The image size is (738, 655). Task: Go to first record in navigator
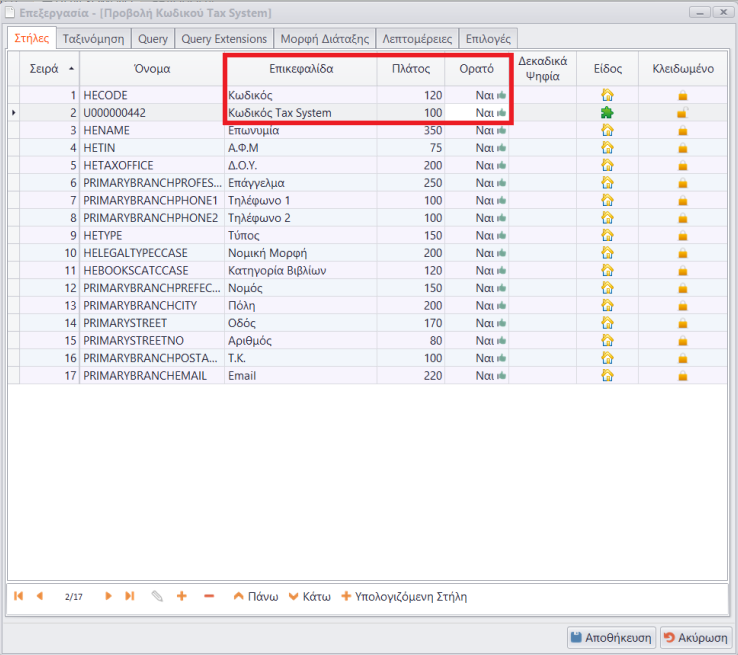point(19,596)
